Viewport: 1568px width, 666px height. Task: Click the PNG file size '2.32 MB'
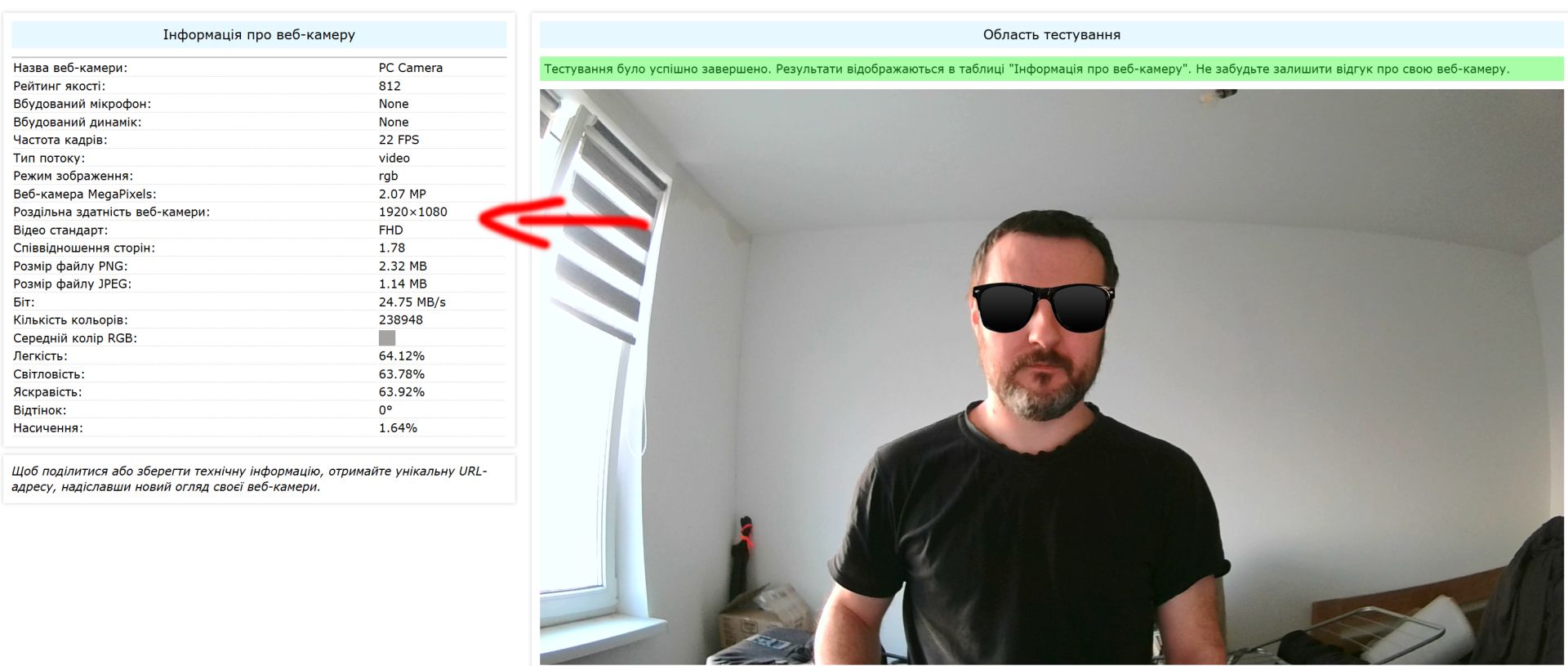tap(403, 266)
